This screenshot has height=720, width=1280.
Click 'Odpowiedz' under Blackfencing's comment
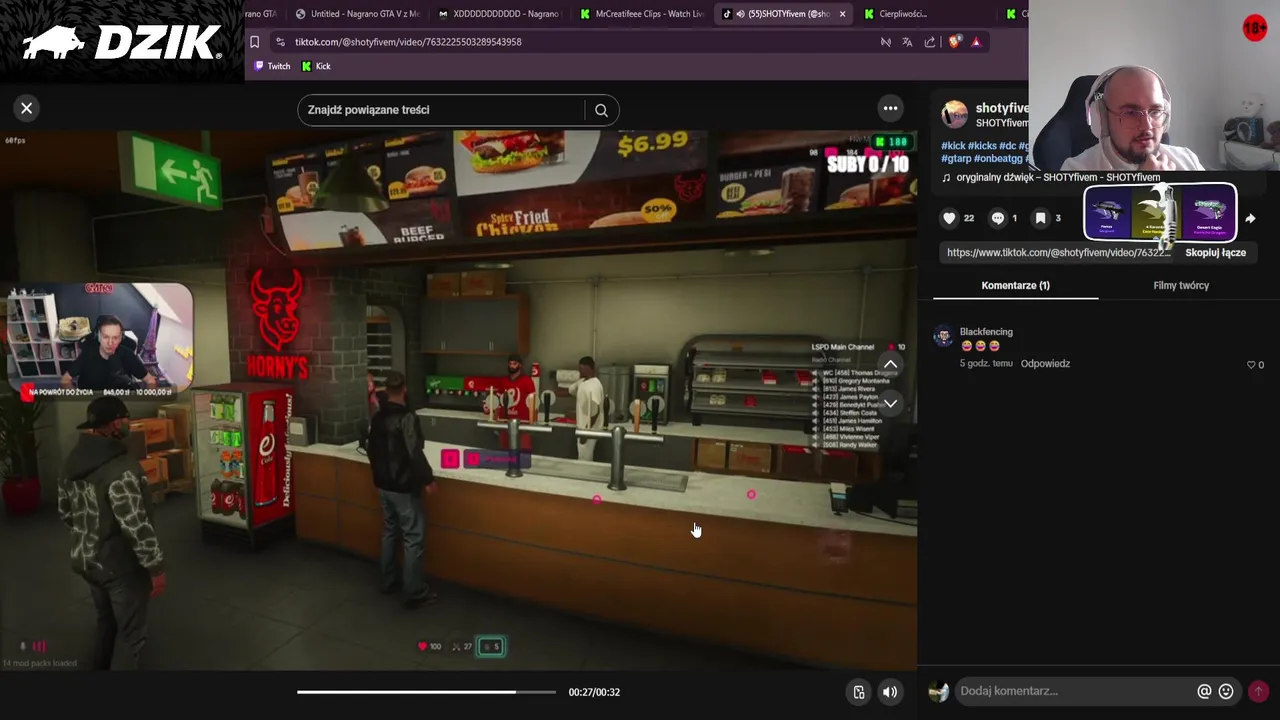click(x=1045, y=364)
